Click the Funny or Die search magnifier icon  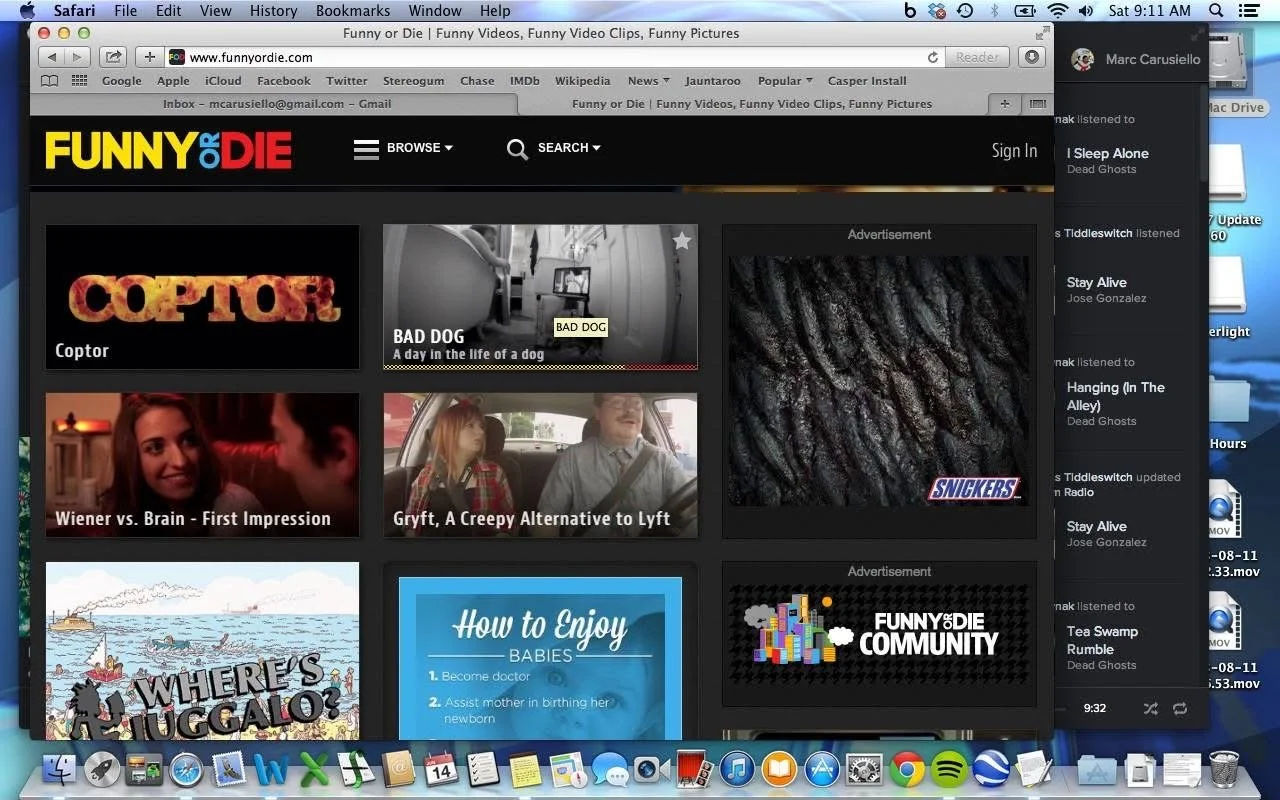(x=517, y=149)
